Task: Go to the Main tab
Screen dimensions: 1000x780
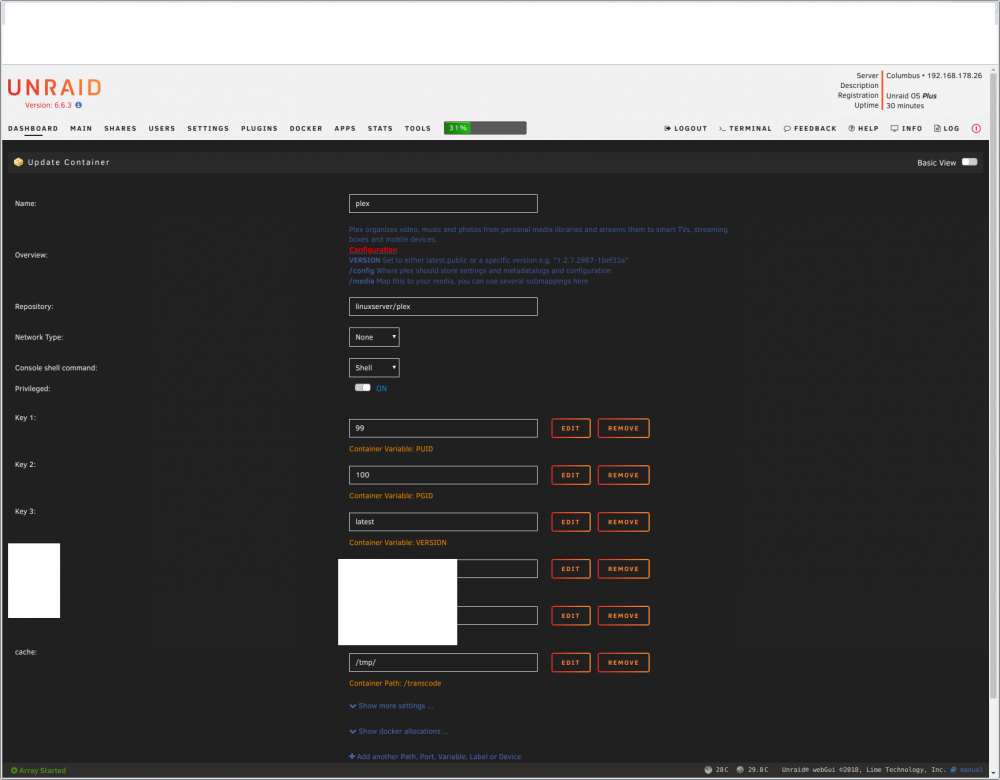Action: click(x=81, y=128)
